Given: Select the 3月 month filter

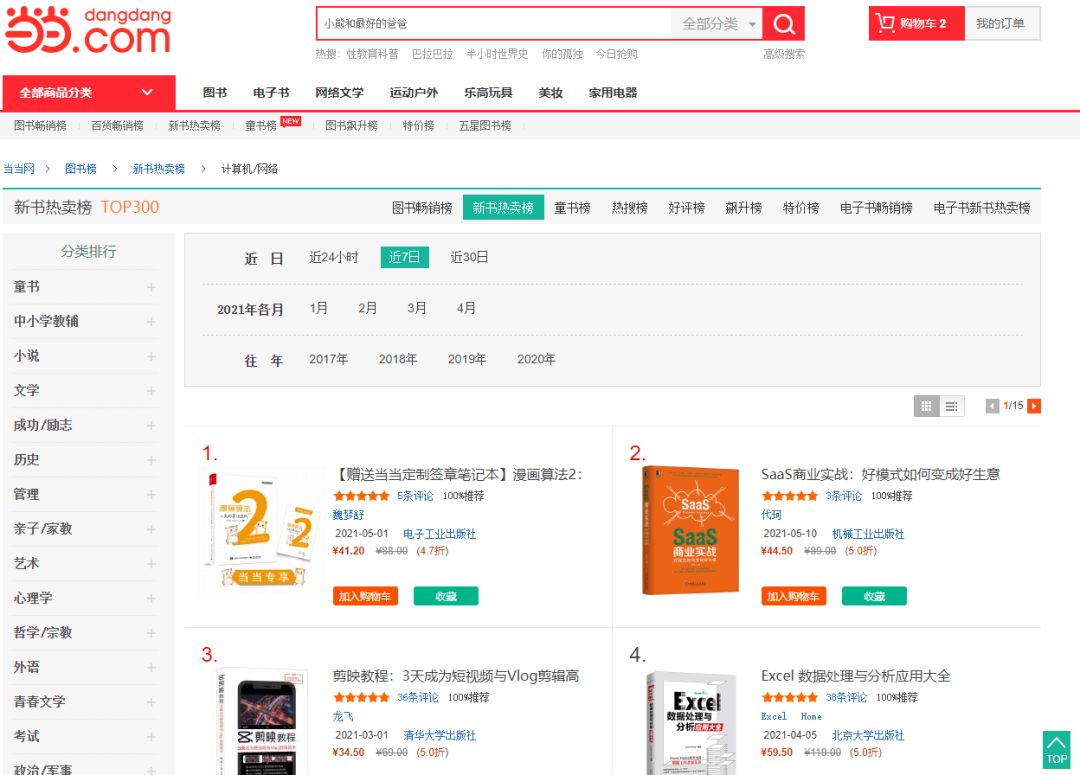Looking at the screenshot, I should (x=416, y=309).
